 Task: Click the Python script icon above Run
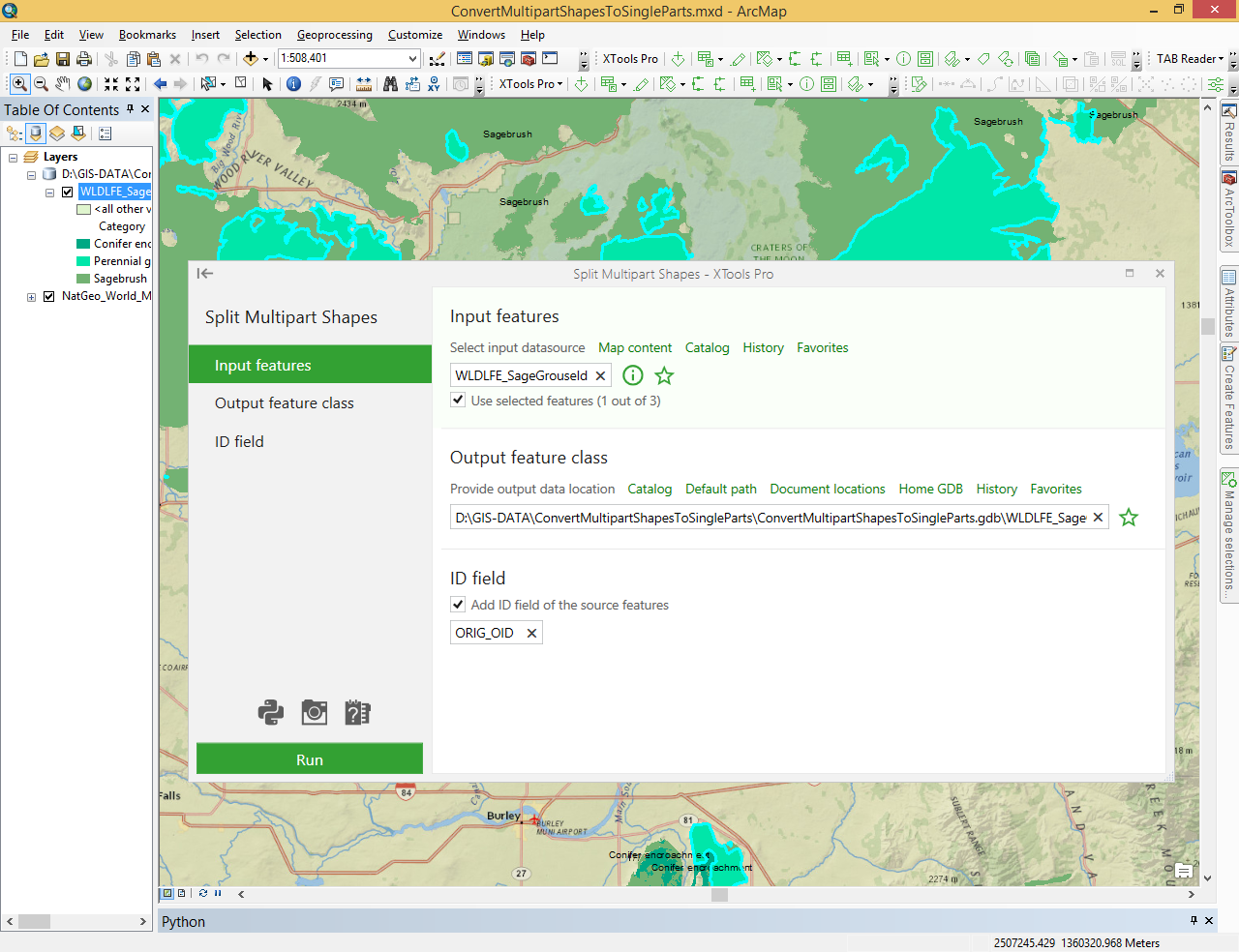tap(271, 713)
